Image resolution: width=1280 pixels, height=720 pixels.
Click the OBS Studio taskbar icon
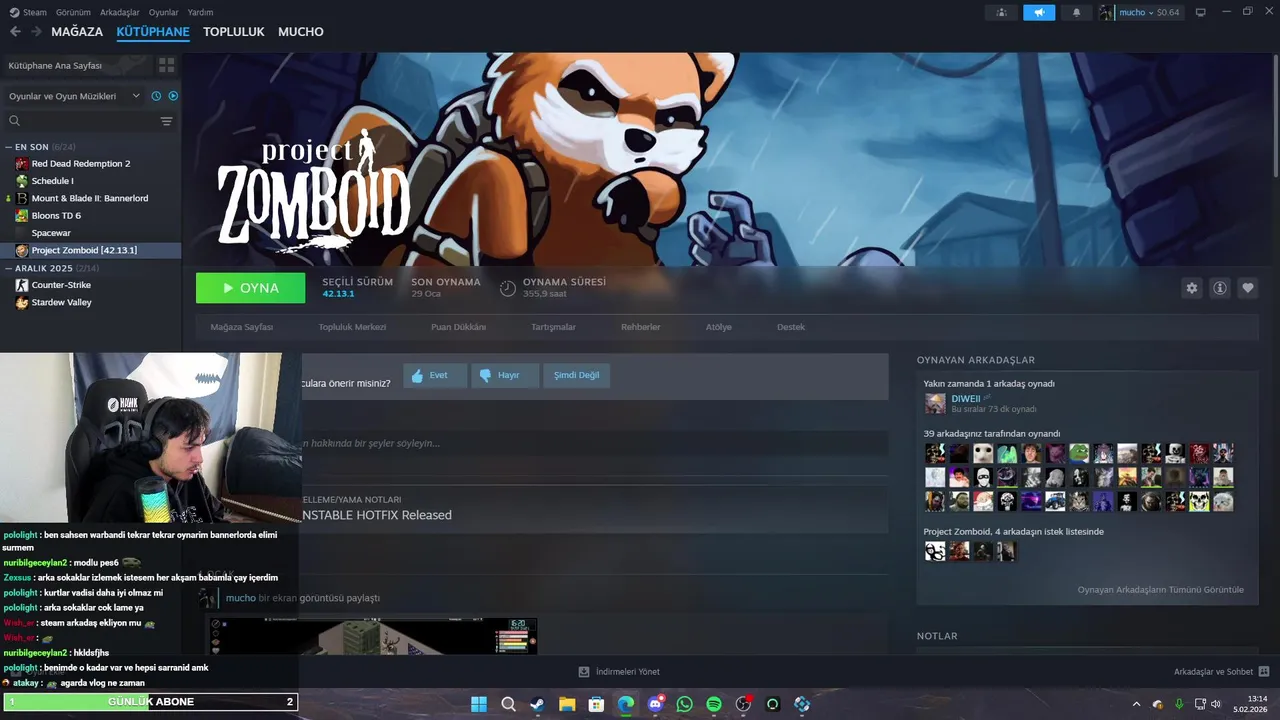click(x=743, y=704)
